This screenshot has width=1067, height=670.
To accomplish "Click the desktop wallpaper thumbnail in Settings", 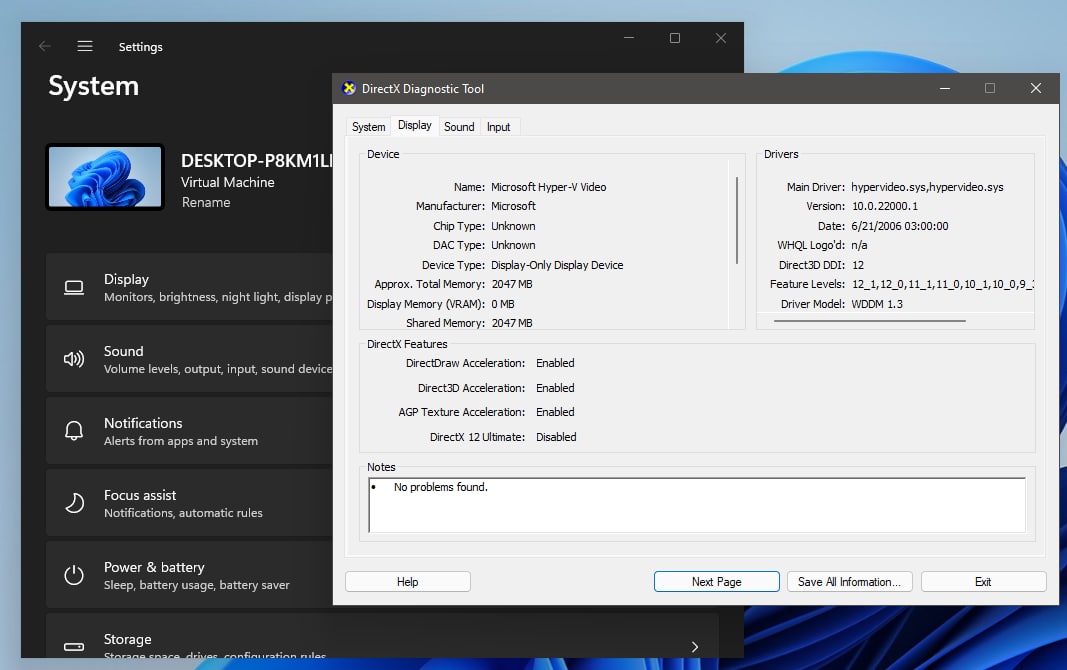I will pyautogui.click(x=105, y=177).
